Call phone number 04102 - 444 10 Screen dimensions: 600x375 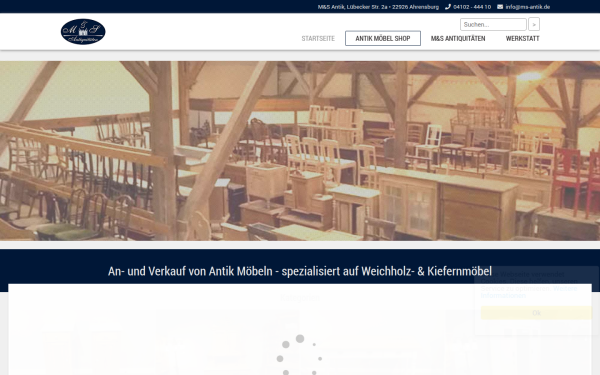click(472, 7)
